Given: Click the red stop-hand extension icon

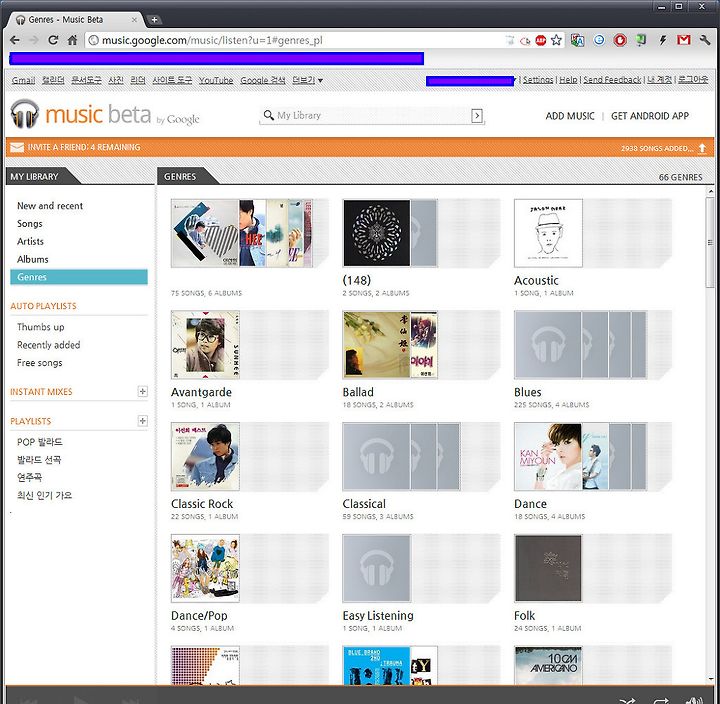Looking at the screenshot, I should (x=620, y=40).
